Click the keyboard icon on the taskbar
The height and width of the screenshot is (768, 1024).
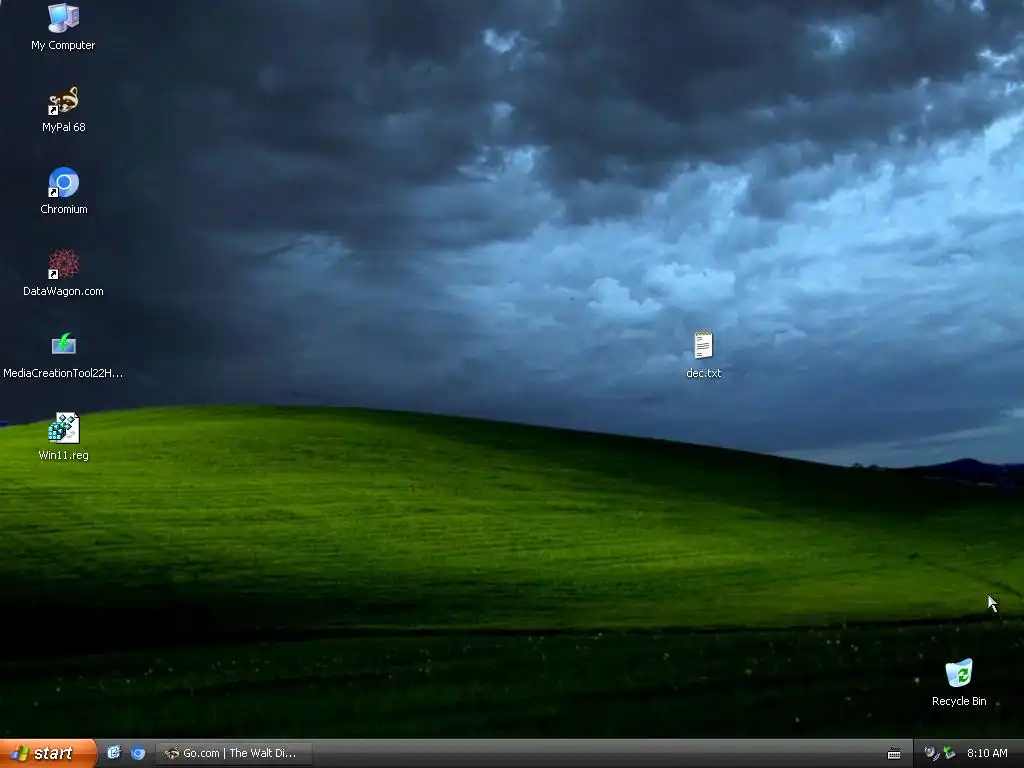894,754
